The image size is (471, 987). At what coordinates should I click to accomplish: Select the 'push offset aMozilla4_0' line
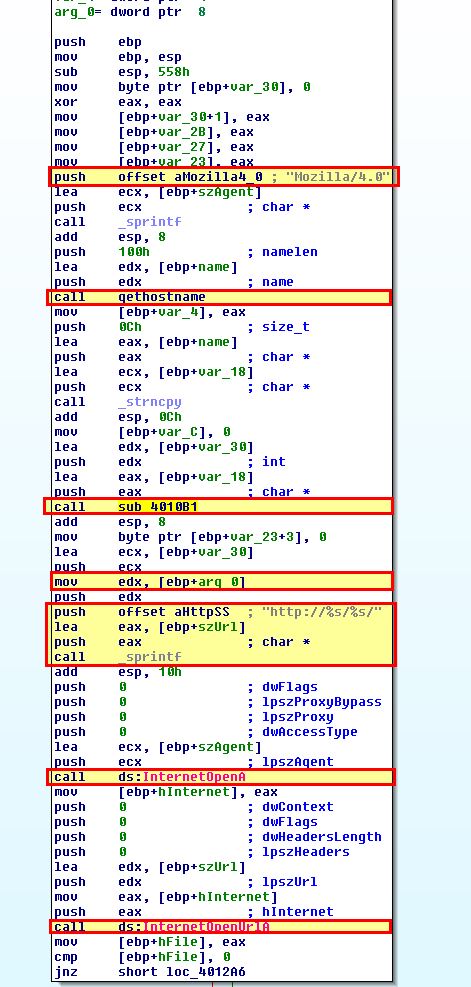[224, 177]
